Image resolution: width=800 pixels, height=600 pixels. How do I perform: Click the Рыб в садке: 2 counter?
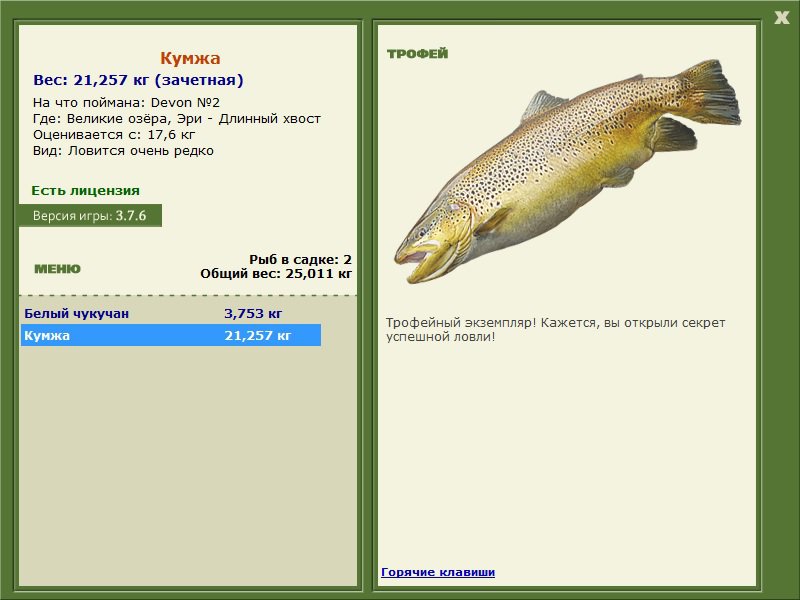tap(301, 259)
